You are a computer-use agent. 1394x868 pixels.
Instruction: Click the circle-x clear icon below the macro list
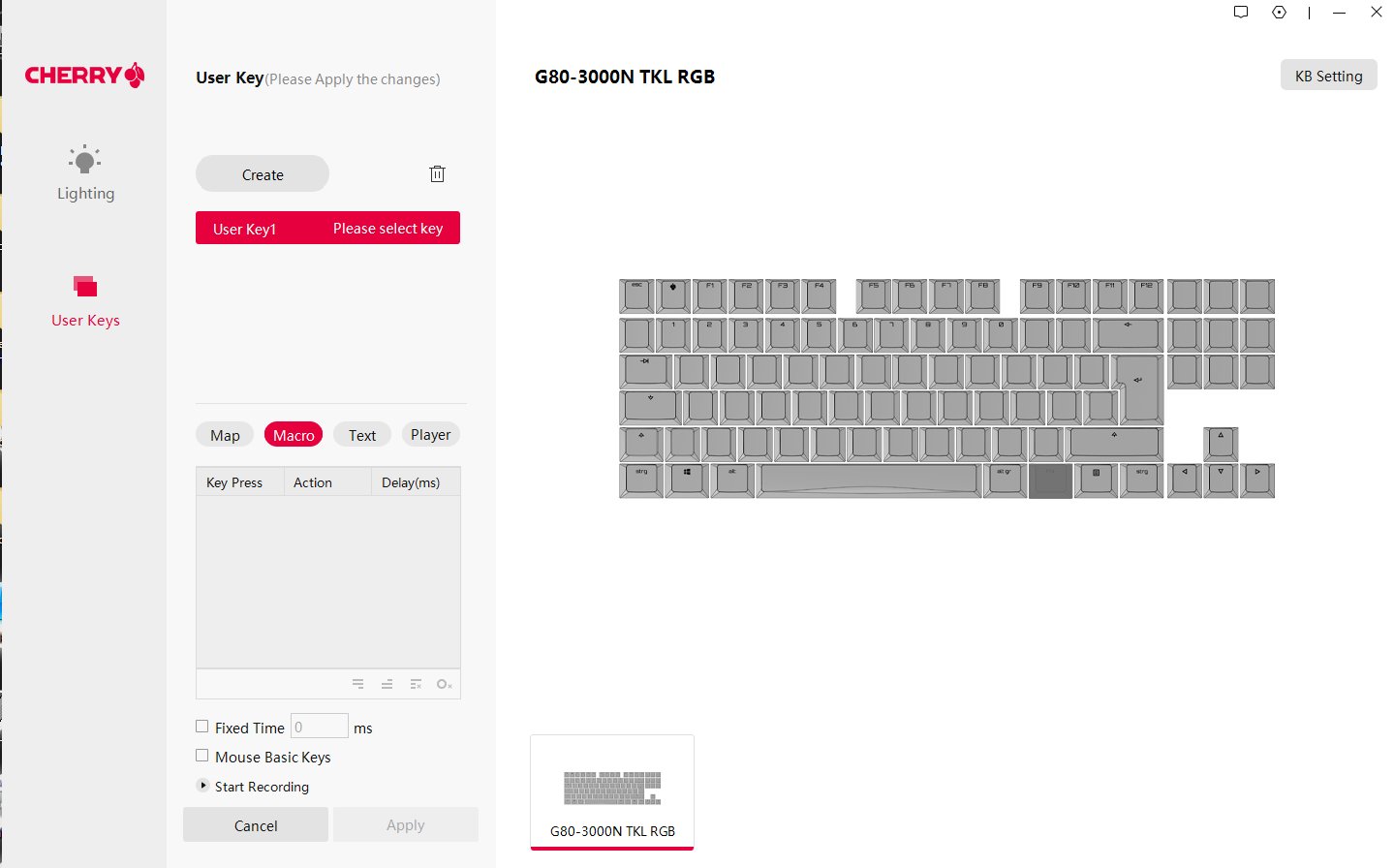point(444,685)
